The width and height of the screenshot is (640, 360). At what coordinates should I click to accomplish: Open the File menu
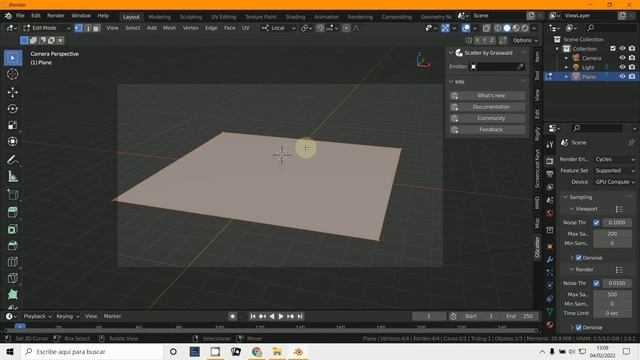click(x=20, y=16)
